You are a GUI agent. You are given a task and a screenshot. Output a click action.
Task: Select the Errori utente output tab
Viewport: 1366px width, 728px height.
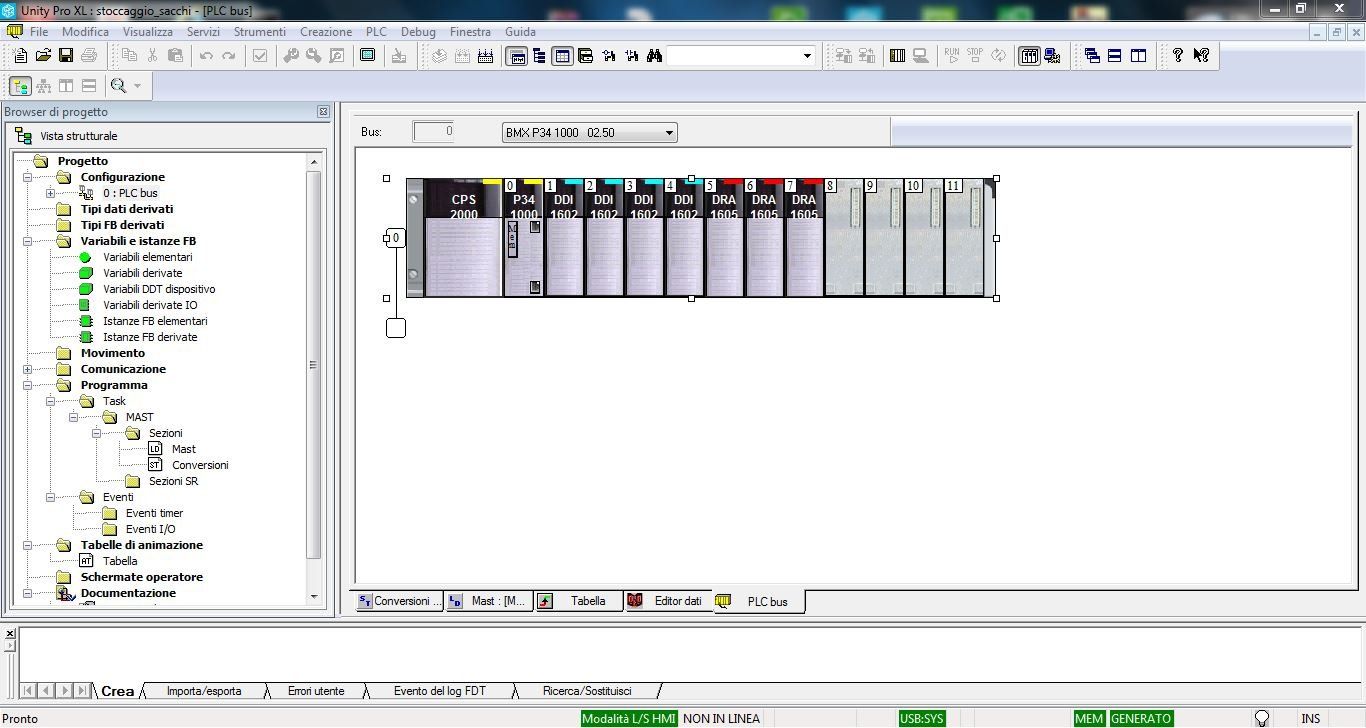pyautogui.click(x=316, y=691)
